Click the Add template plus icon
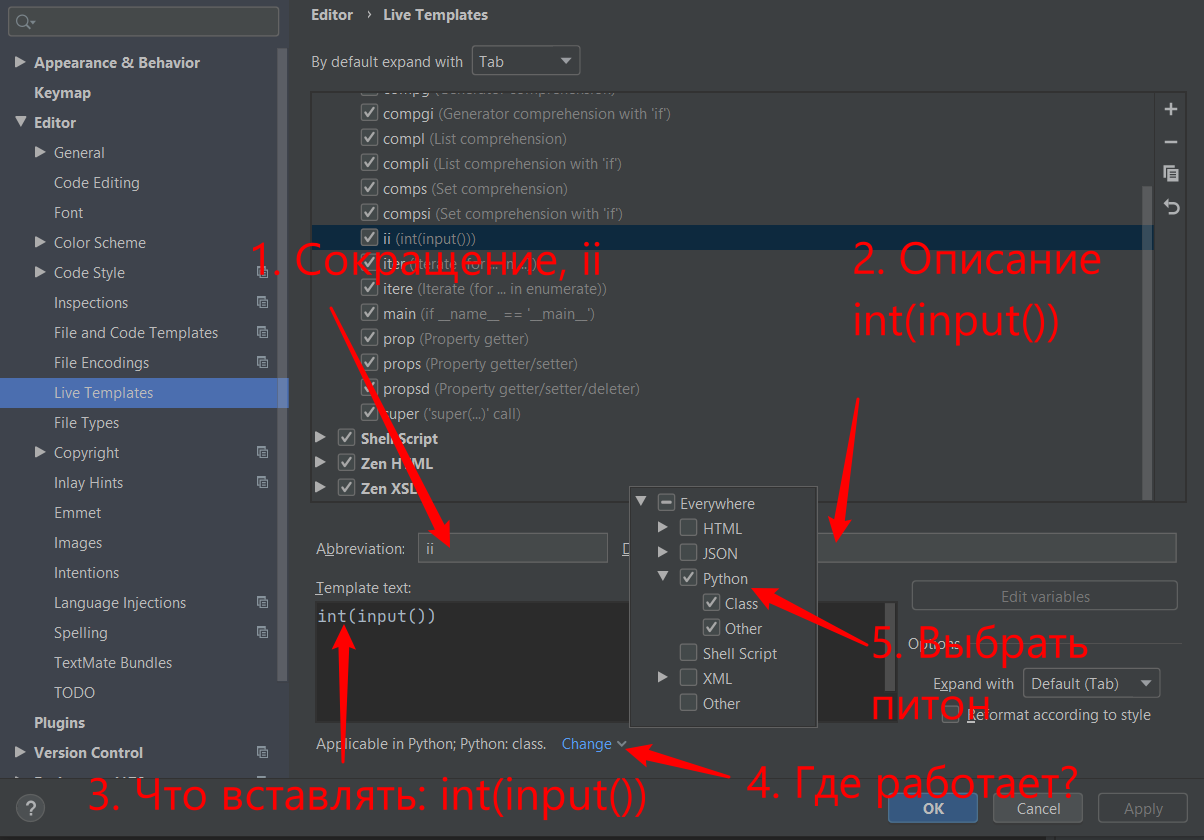The image size is (1204, 840). [x=1171, y=109]
